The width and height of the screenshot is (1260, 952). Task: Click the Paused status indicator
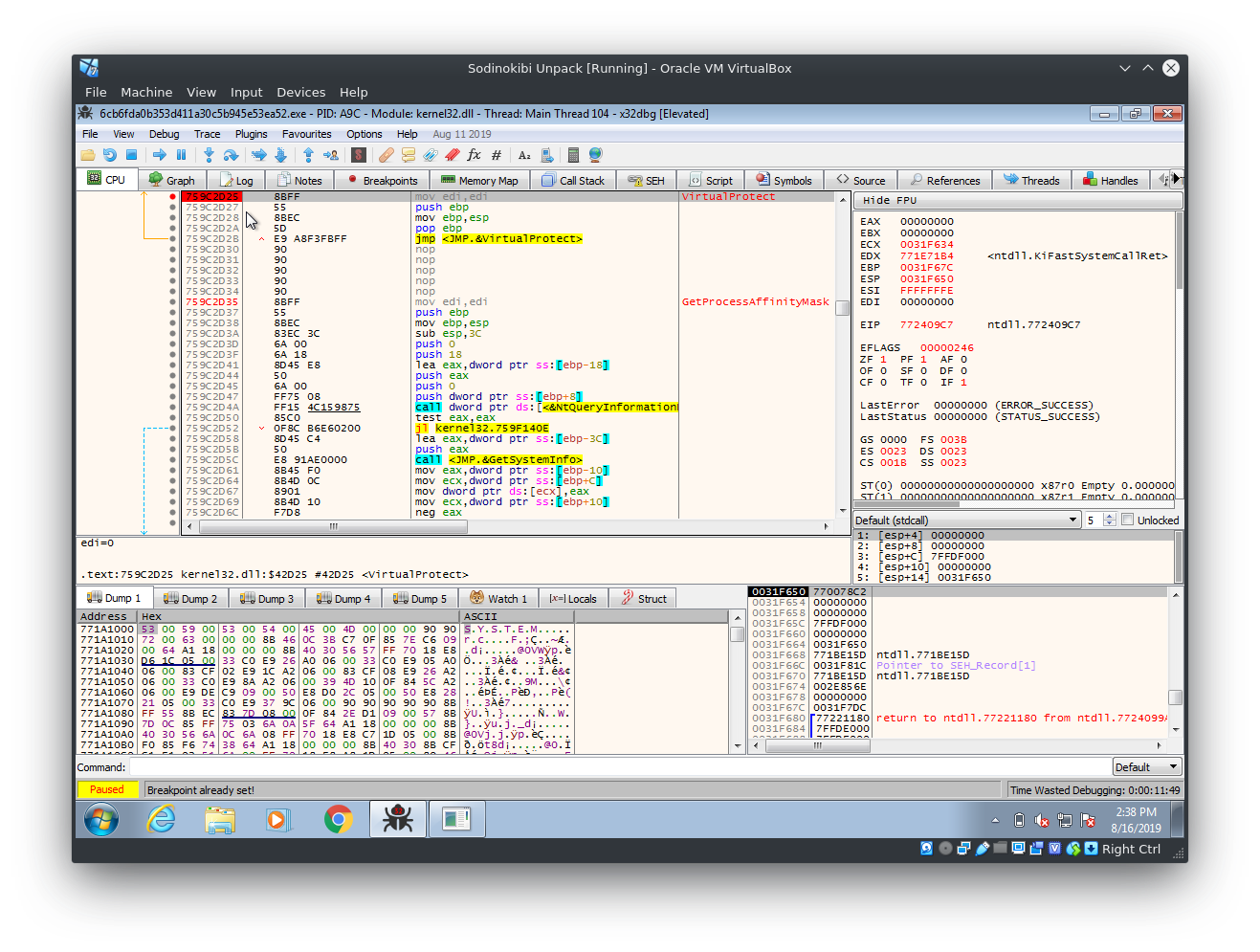coord(107,789)
